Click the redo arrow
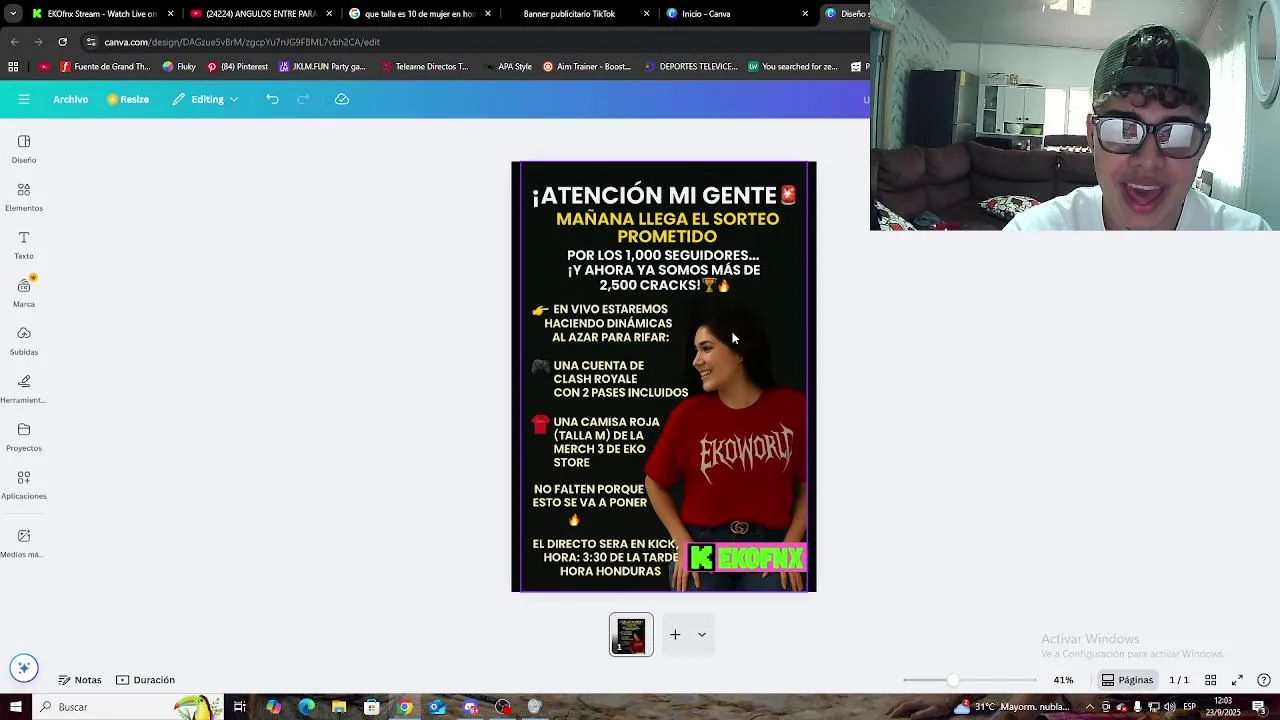1280x720 pixels. click(x=303, y=99)
